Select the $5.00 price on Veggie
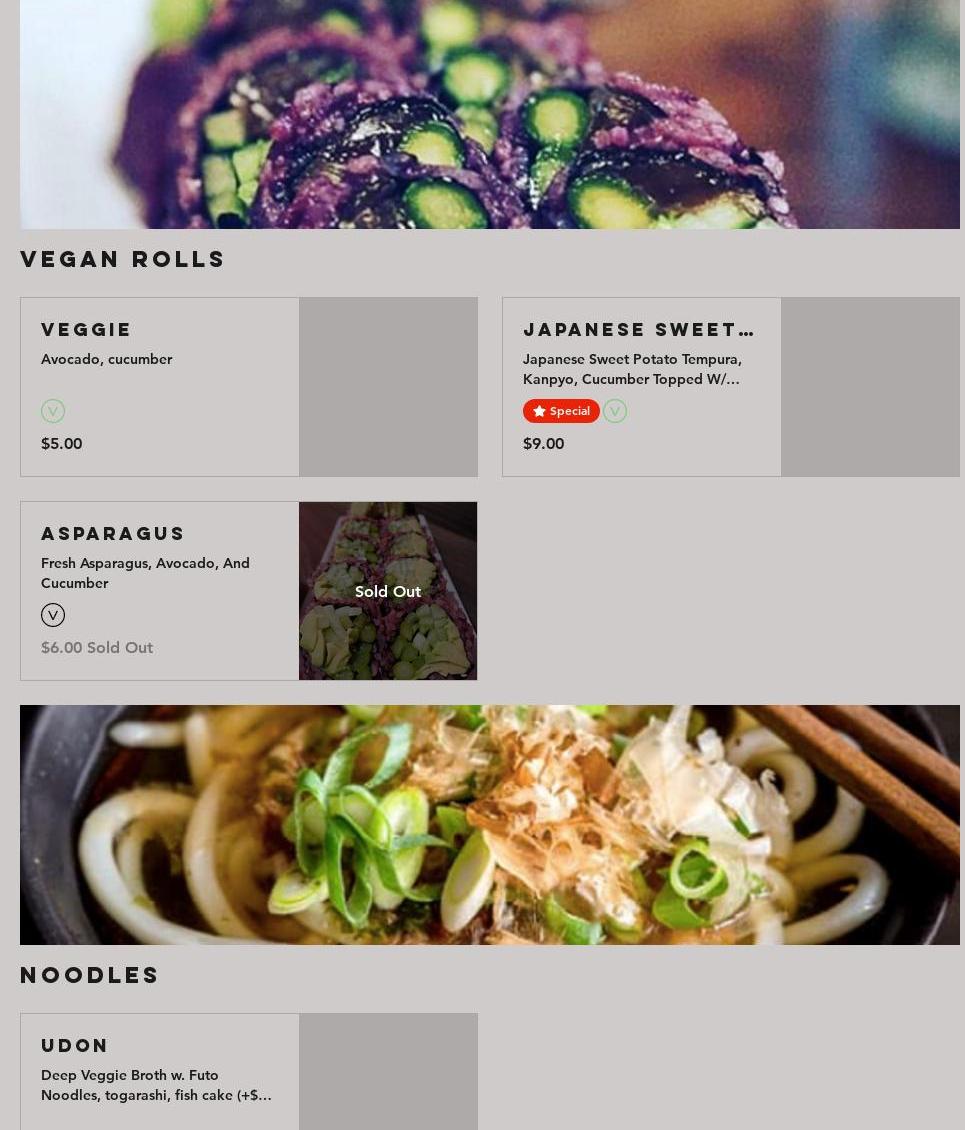Screen dimensions: 965x1130 61,443
